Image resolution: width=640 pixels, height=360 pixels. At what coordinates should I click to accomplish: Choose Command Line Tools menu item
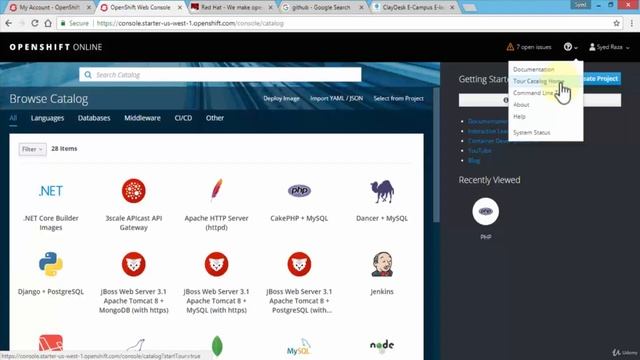pyautogui.click(x=546, y=93)
